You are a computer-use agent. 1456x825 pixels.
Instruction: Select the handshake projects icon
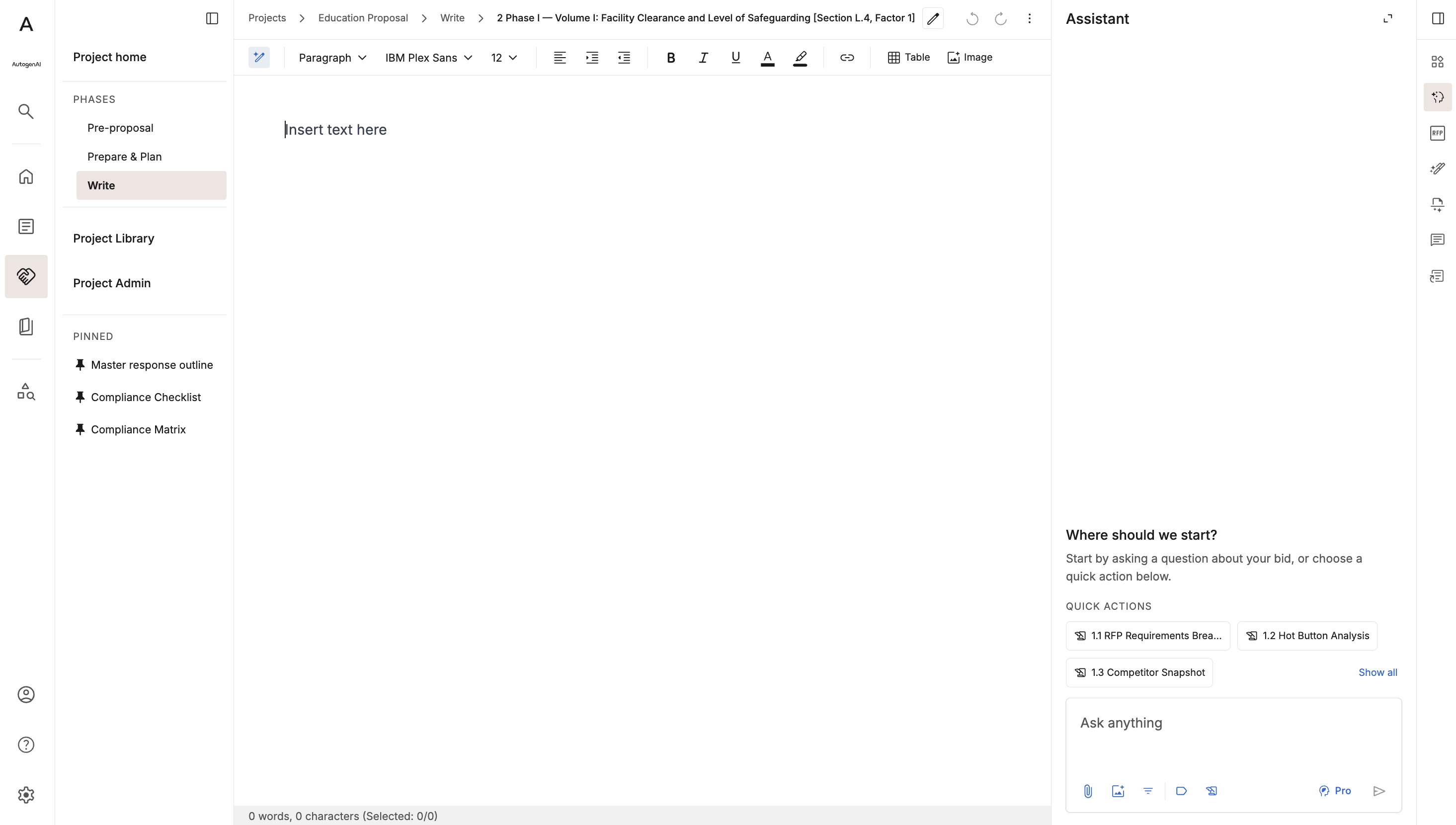26,276
